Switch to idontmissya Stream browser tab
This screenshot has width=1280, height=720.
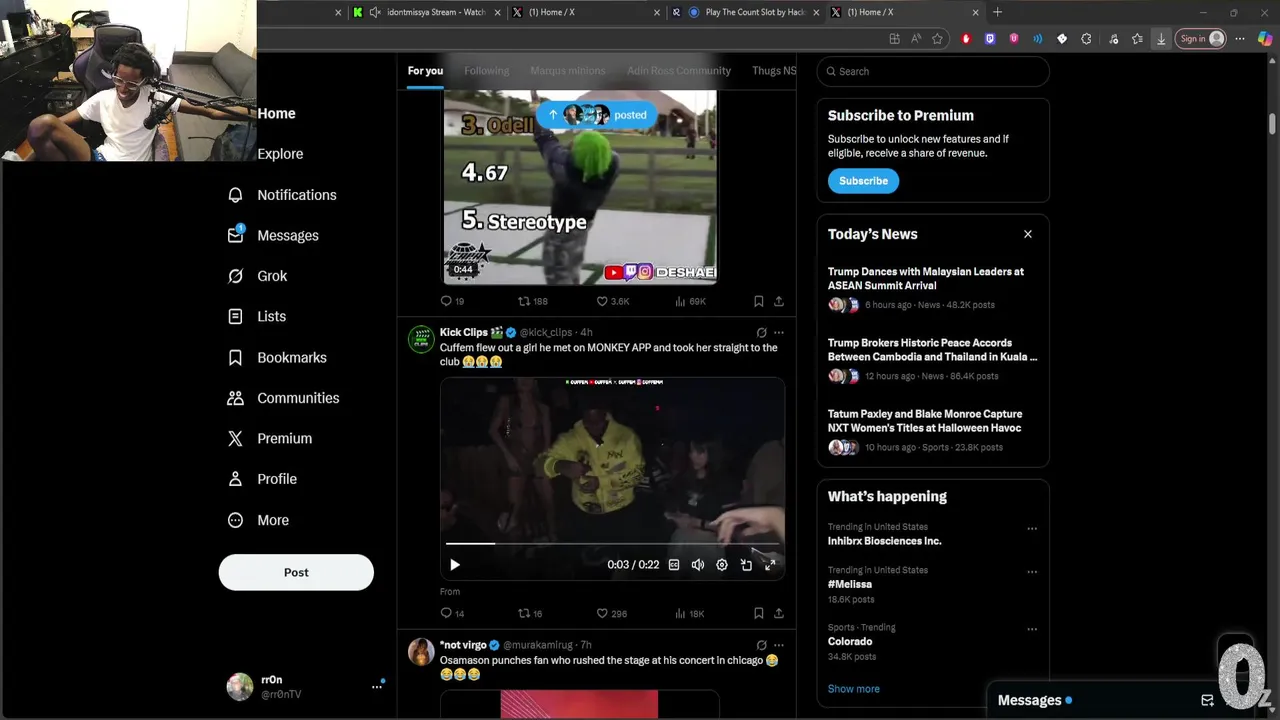[x=427, y=12]
